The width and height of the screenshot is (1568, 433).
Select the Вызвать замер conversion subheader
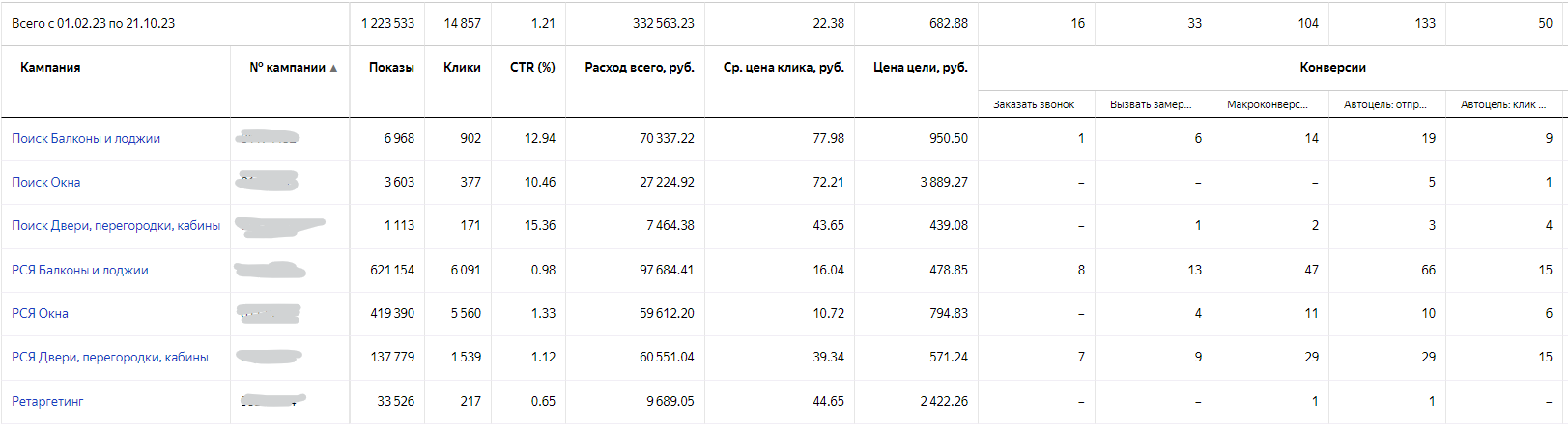coord(1151,104)
